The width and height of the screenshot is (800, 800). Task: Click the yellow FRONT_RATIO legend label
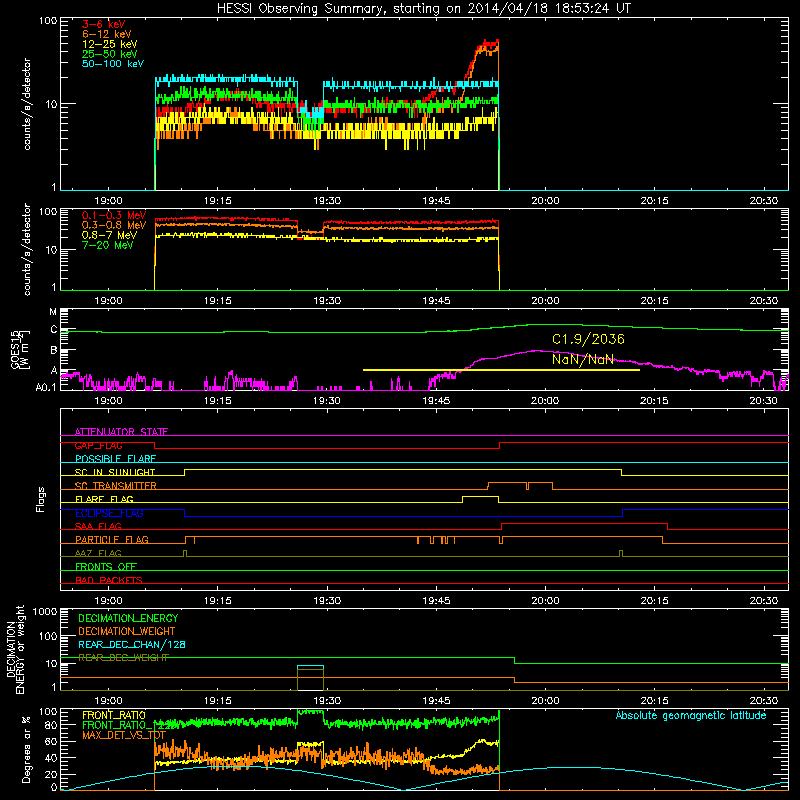click(x=114, y=715)
